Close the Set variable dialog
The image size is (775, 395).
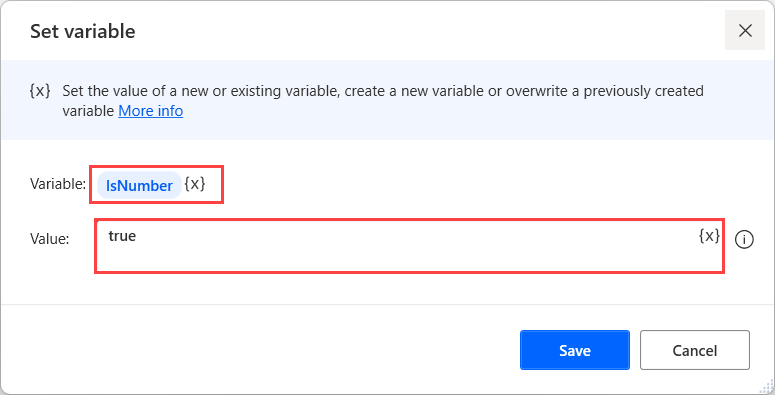point(745,31)
